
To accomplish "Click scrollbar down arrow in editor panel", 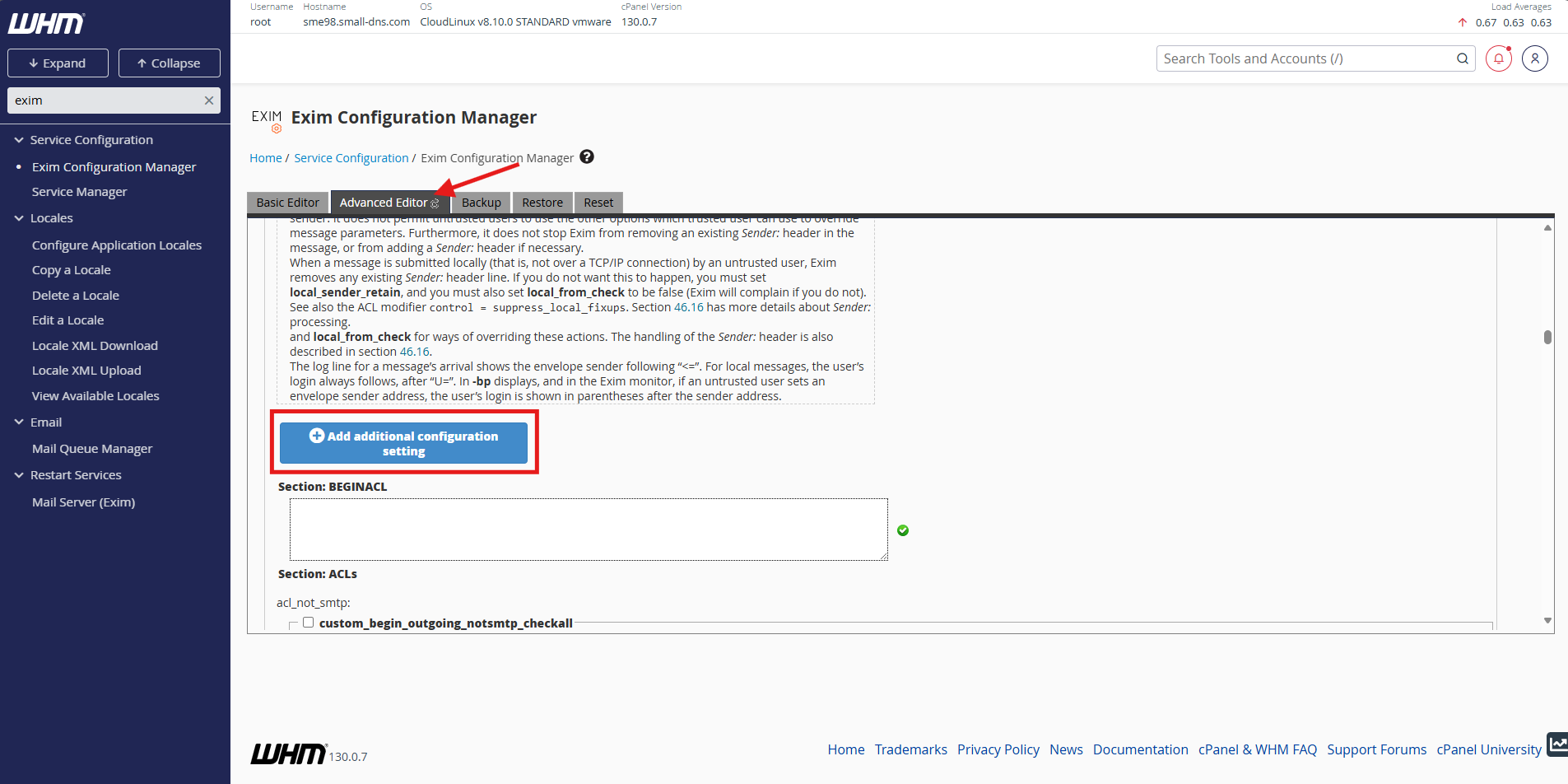I will pyautogui.click(x=1547, y=621).
